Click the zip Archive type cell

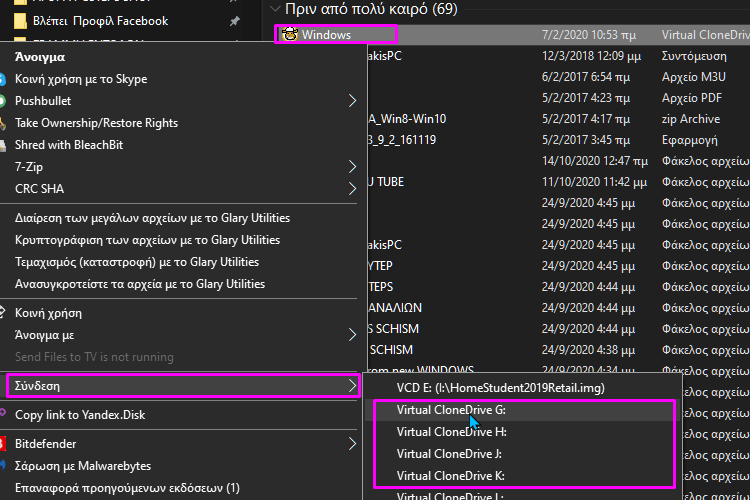click(691, 119)
